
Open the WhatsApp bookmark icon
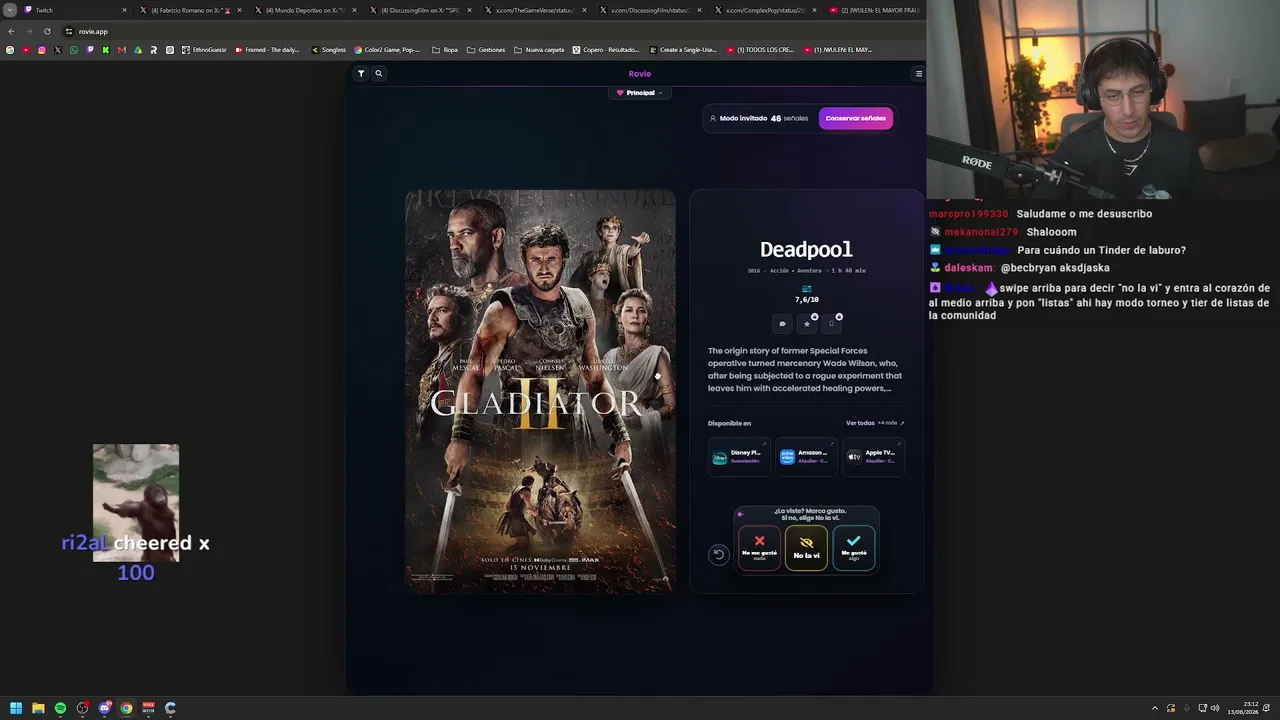coord(74,50)
